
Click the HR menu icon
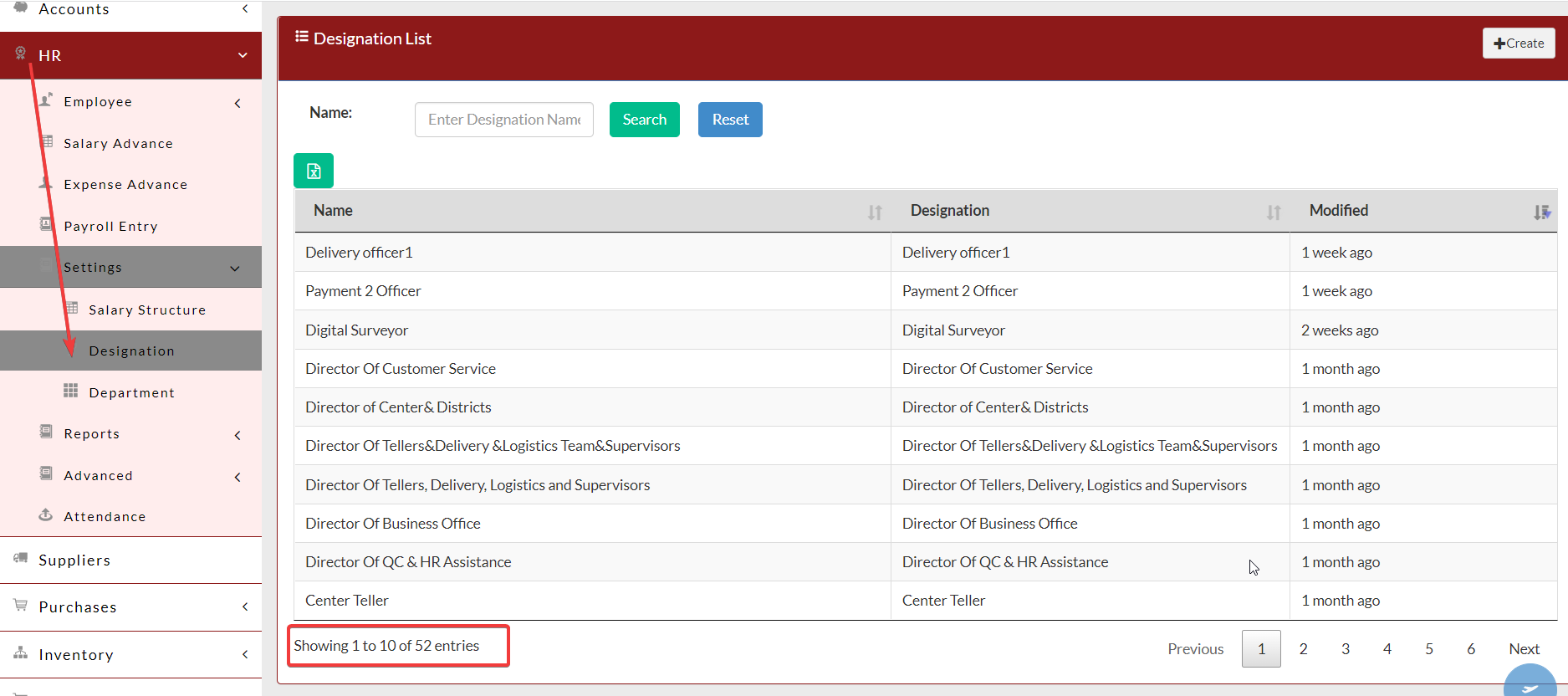click(21, 54)
